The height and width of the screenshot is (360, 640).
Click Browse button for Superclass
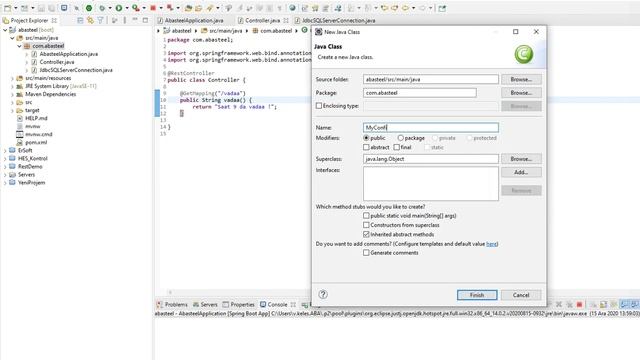coord(521,159)
